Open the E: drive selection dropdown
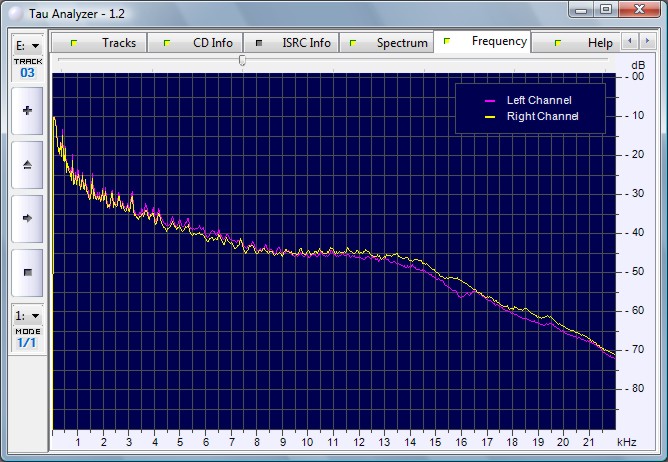 pos(27,46)
